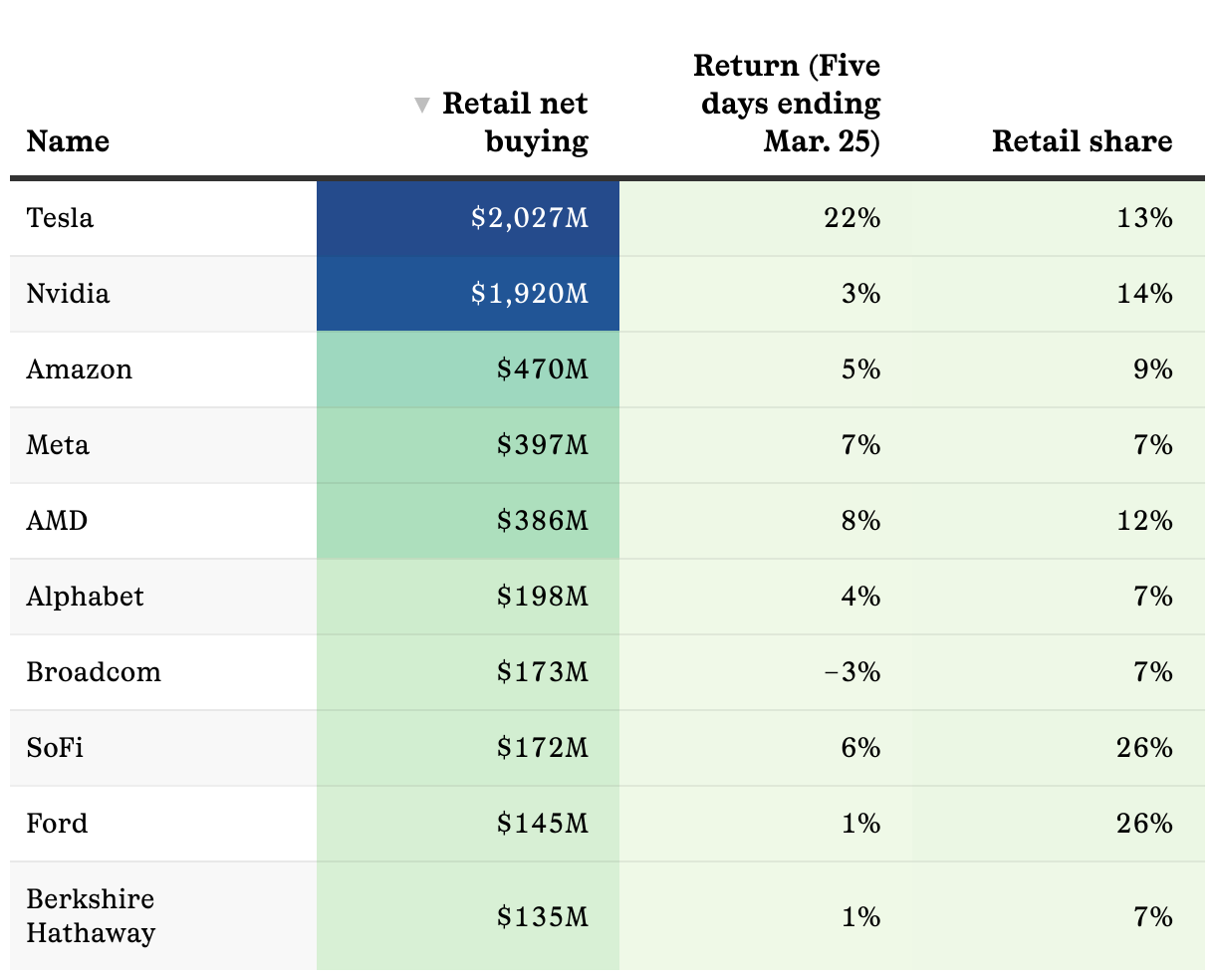Click the $145M net buying value
Screen dimensions: 1215x980
[543, 824]
